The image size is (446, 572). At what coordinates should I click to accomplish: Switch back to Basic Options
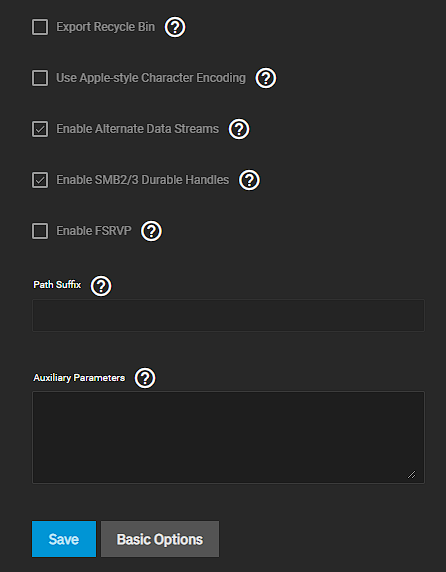160,539
